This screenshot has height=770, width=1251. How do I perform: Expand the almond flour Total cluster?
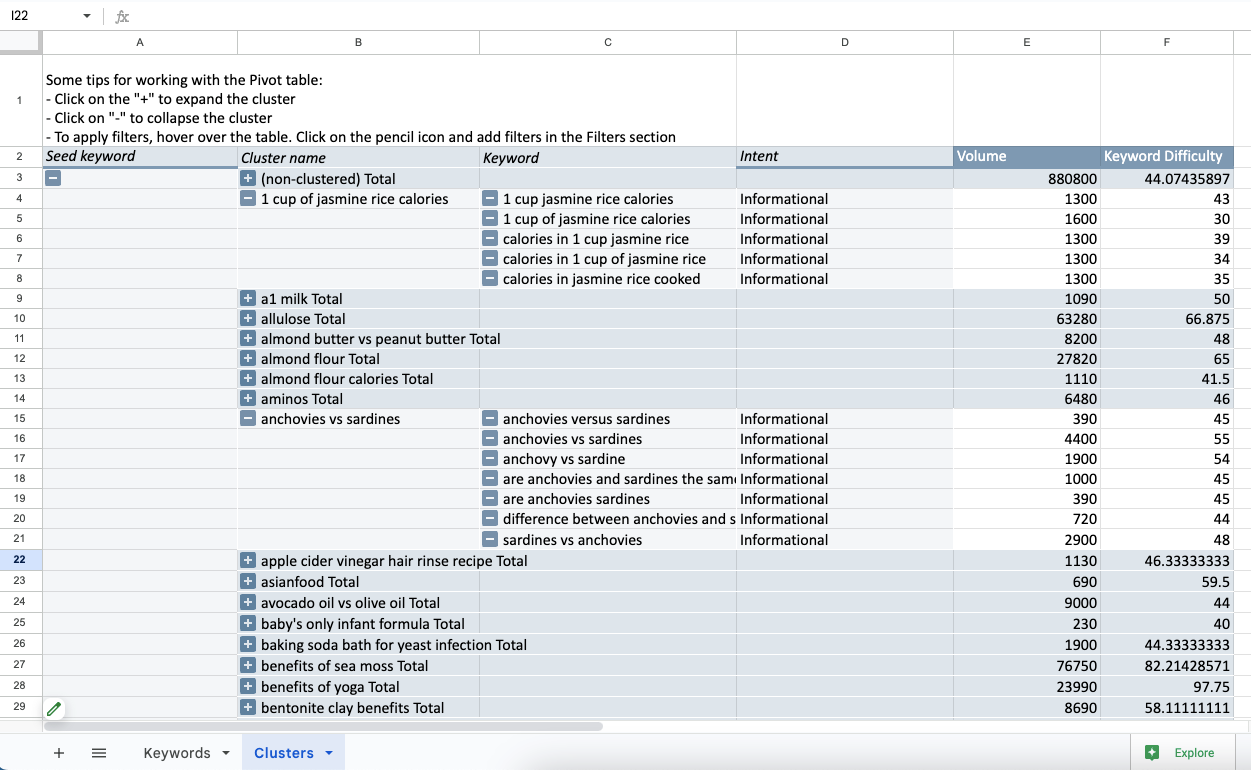[x=248, y=358]
